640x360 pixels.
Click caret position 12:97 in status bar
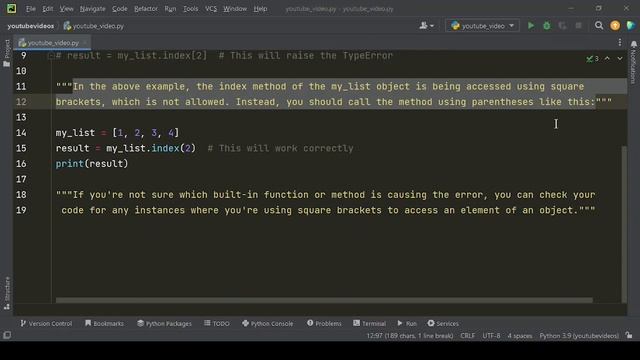pos(409,336)
